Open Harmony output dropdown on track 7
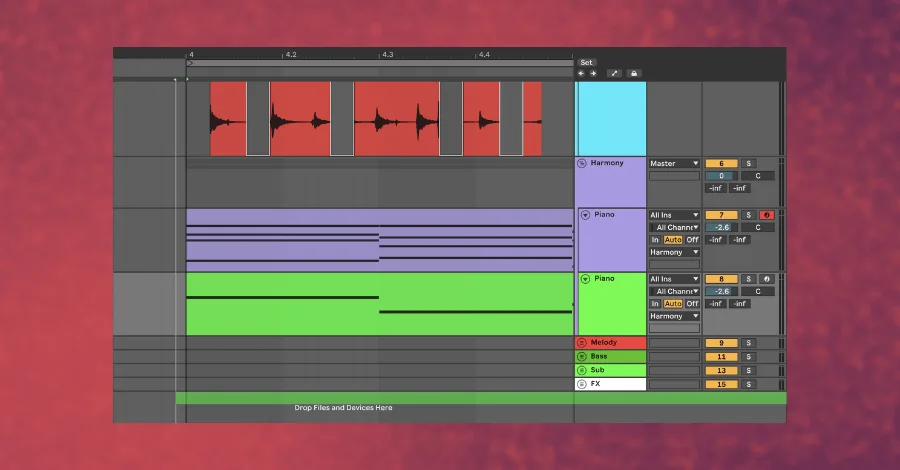 (674, 253)
